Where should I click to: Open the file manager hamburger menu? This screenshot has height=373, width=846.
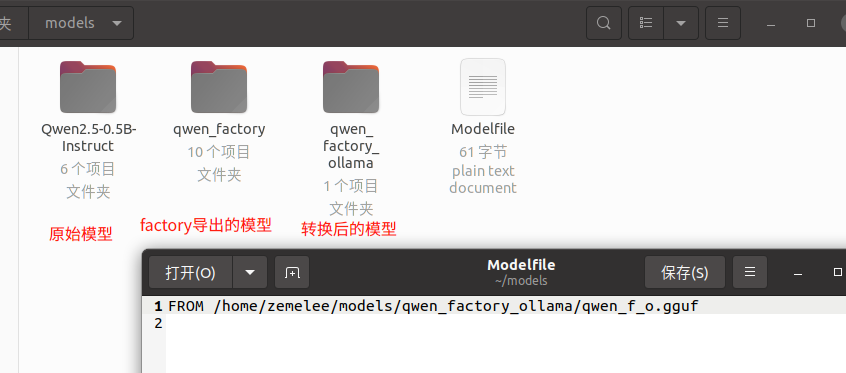(x=723, y=23)
